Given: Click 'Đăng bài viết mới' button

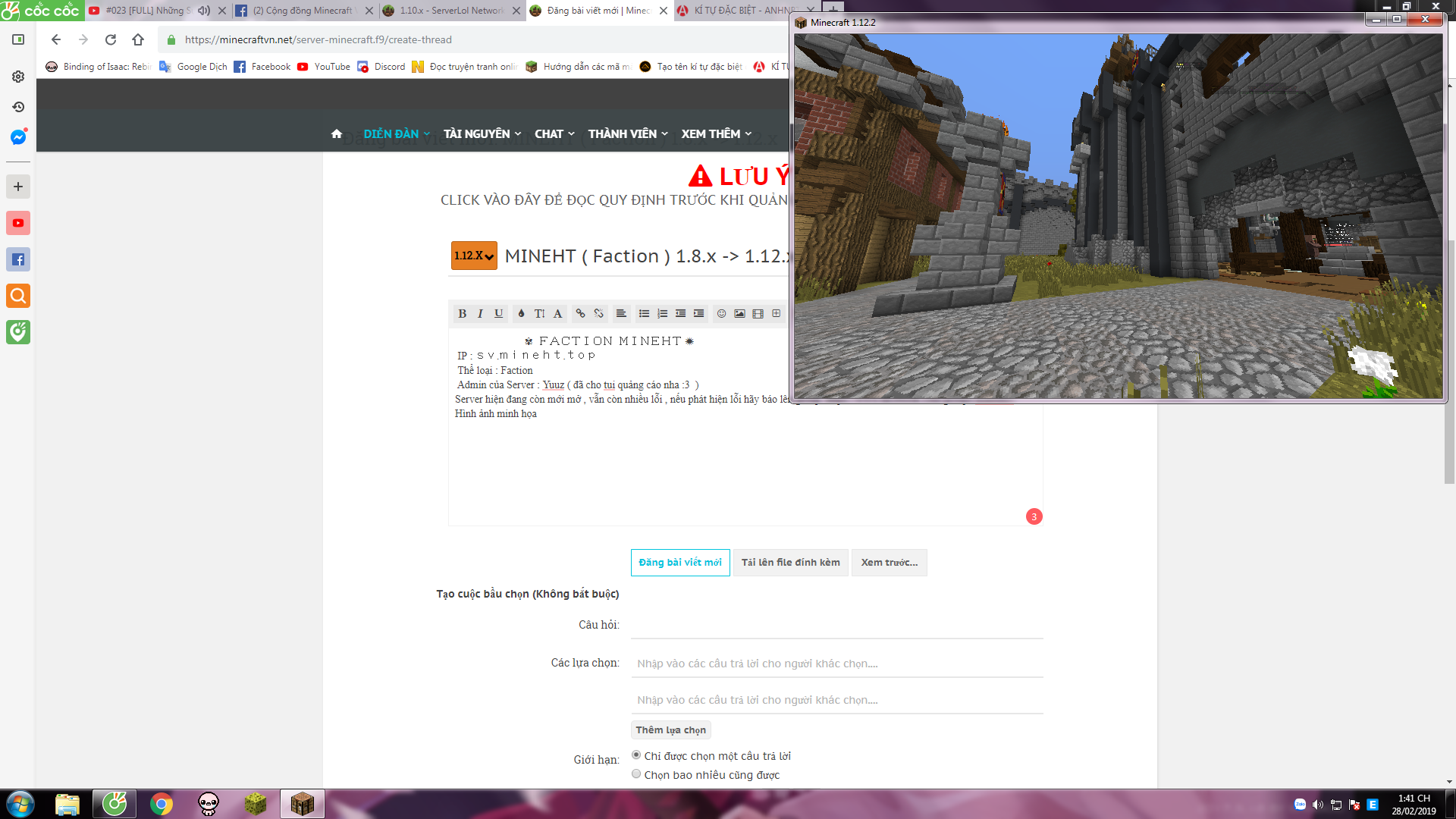Looking at the screenshot, I should 680,563.
